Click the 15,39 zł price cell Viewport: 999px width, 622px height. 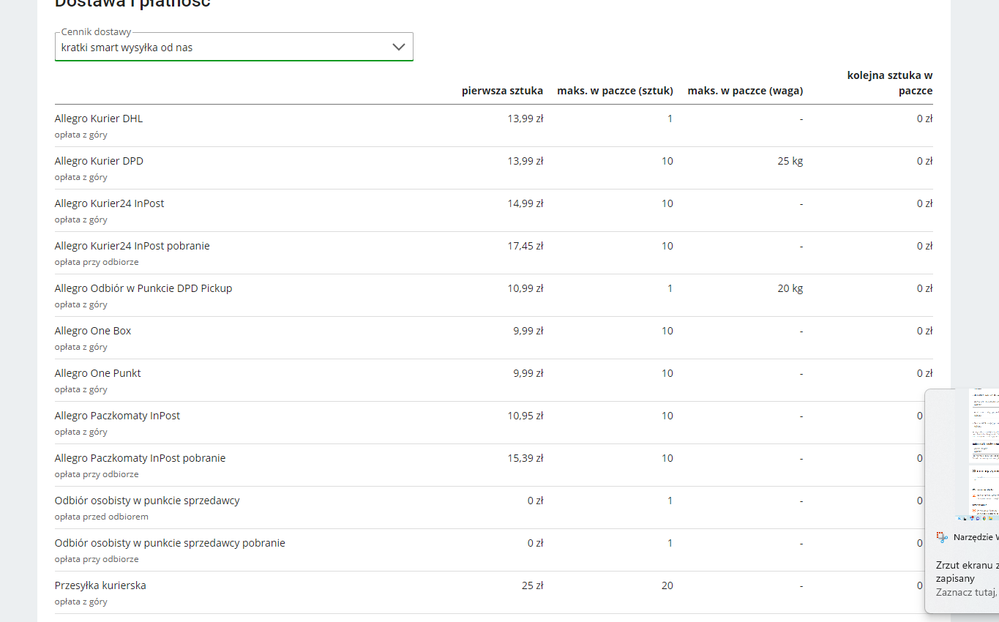point(525,458)
